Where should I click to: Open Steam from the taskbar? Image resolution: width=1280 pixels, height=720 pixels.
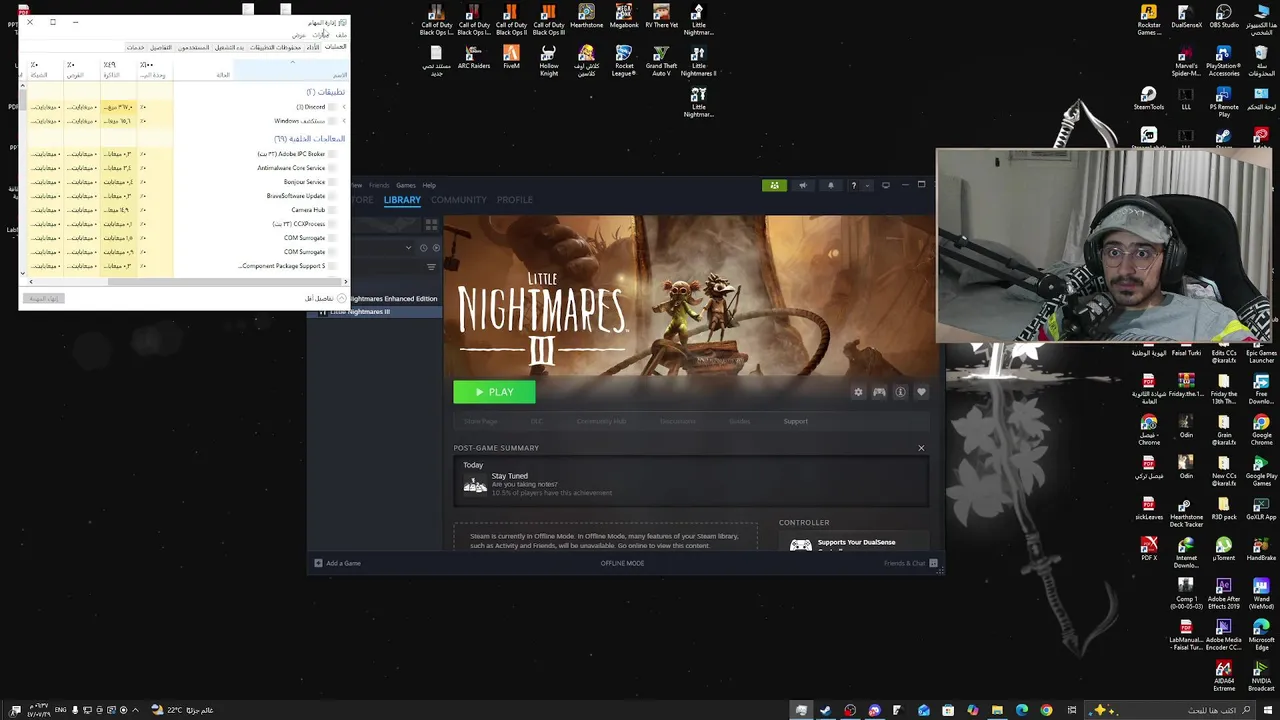click(x=826, y=710)
